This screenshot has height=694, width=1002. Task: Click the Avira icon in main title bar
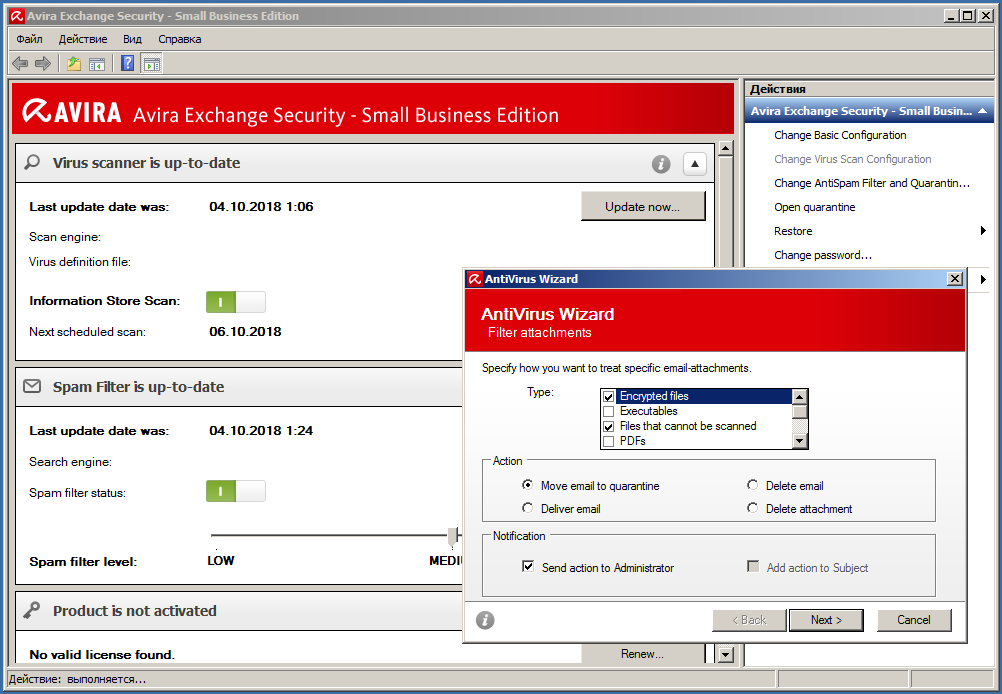click(x=17, y=16)
